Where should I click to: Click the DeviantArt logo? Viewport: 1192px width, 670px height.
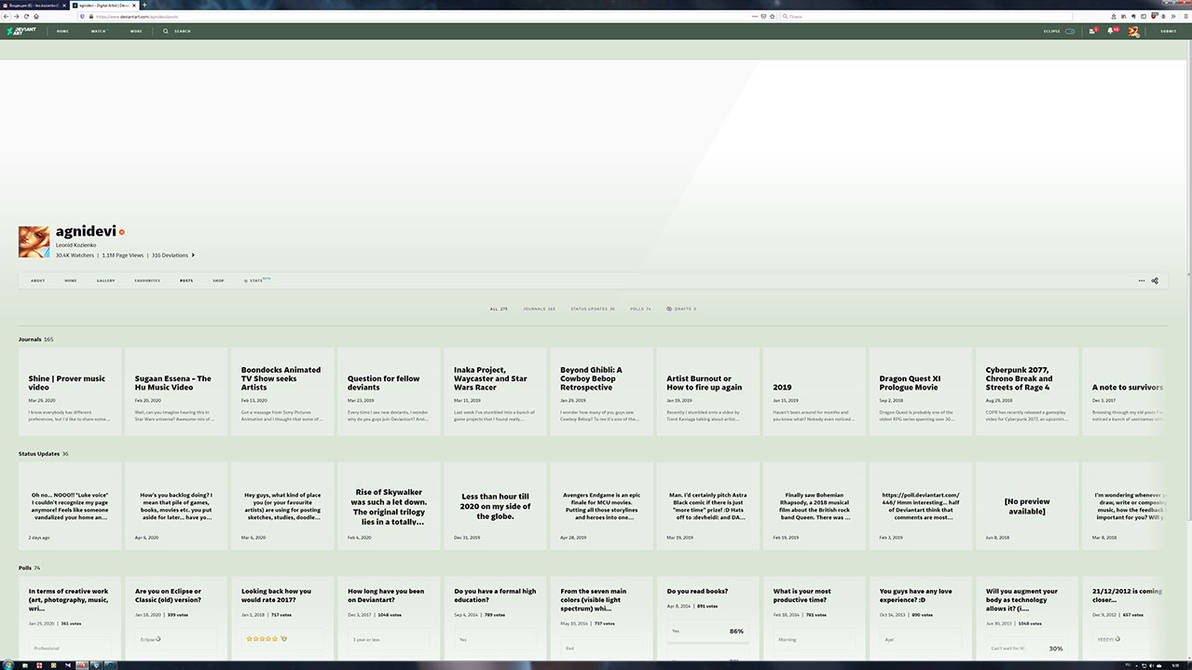[21, 31]
